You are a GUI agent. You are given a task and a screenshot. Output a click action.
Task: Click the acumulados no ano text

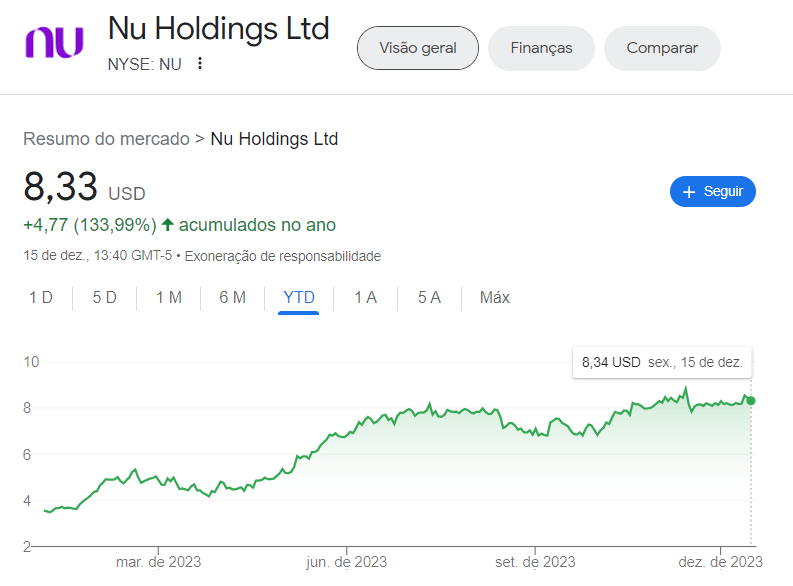click(257, 225)
